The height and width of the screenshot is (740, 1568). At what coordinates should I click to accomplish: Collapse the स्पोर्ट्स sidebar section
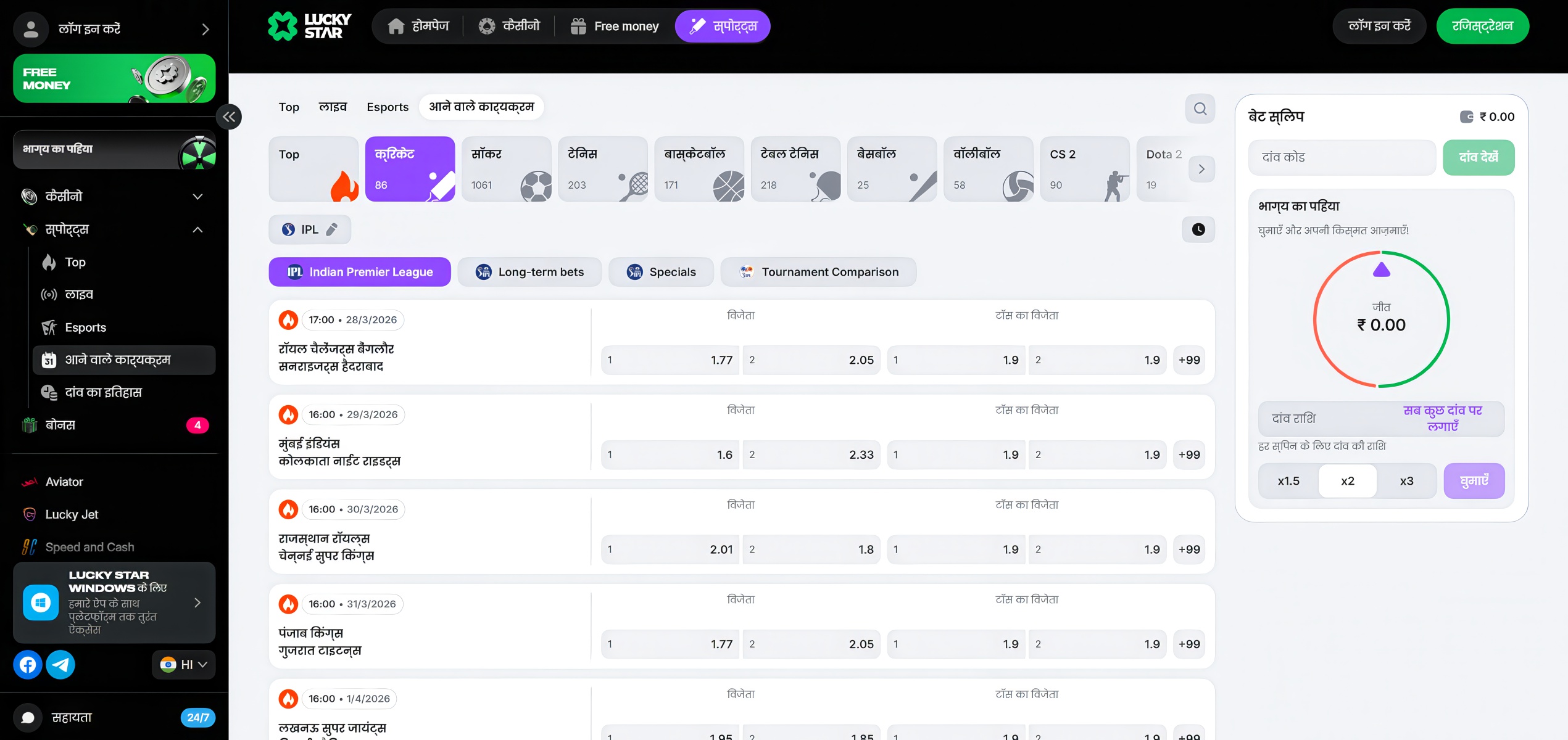[x=197, y=229]
